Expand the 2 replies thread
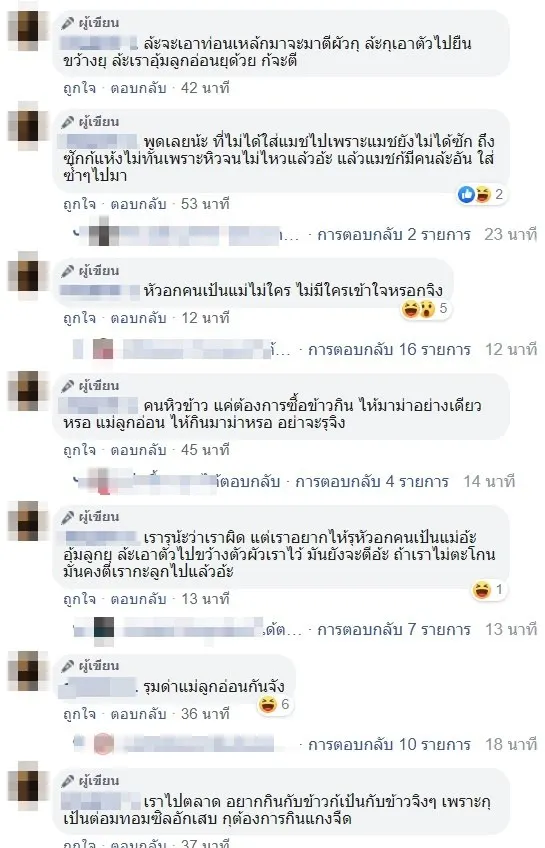The height and width of the screenshot is (848, 545). [x=394, y=234]
